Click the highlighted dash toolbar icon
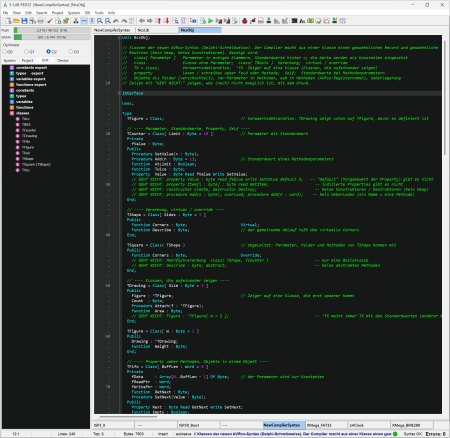Viewport: 450px width, 438px height. [x=84, y=21]
